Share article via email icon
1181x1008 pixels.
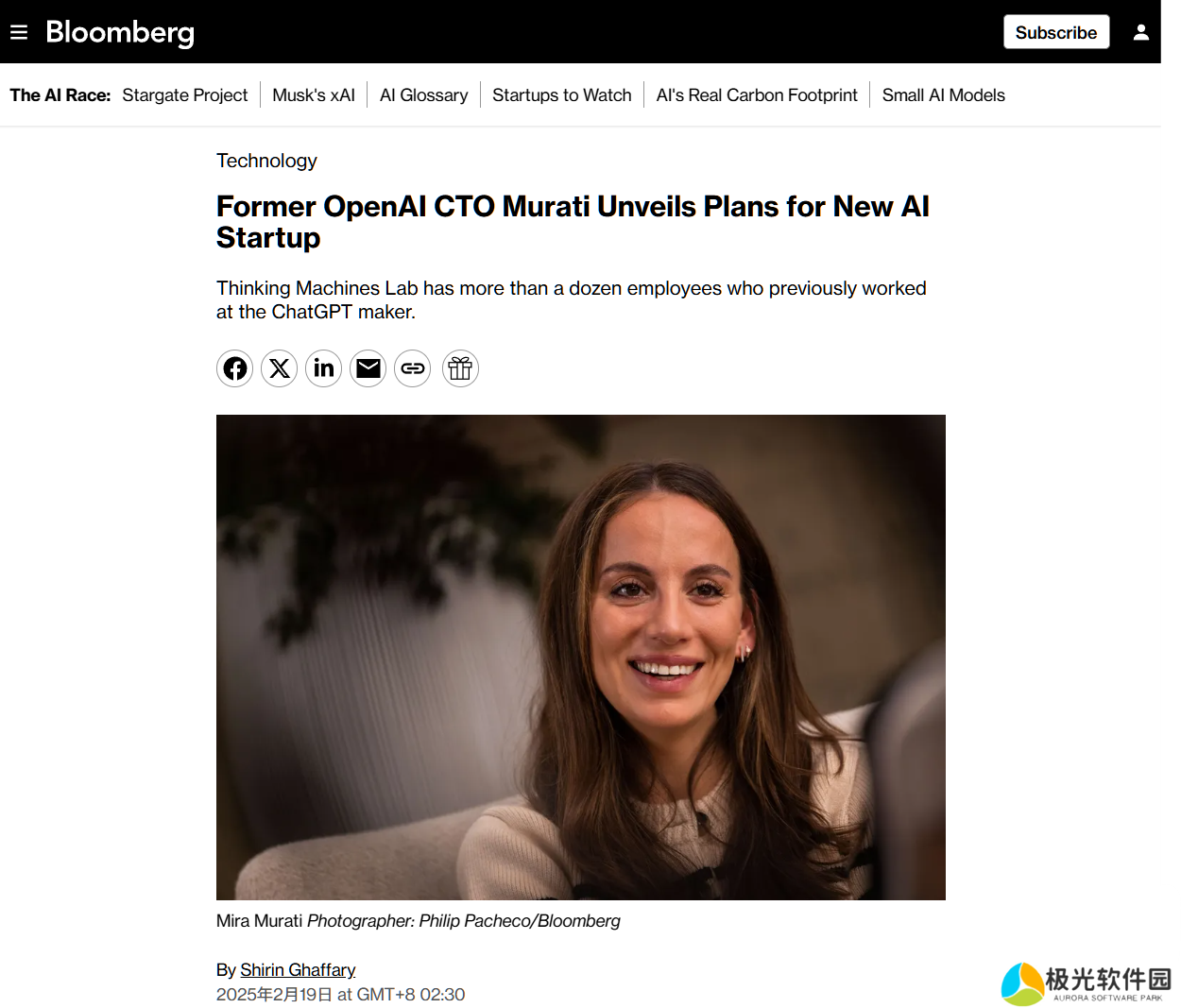click(x=368, y=368)
